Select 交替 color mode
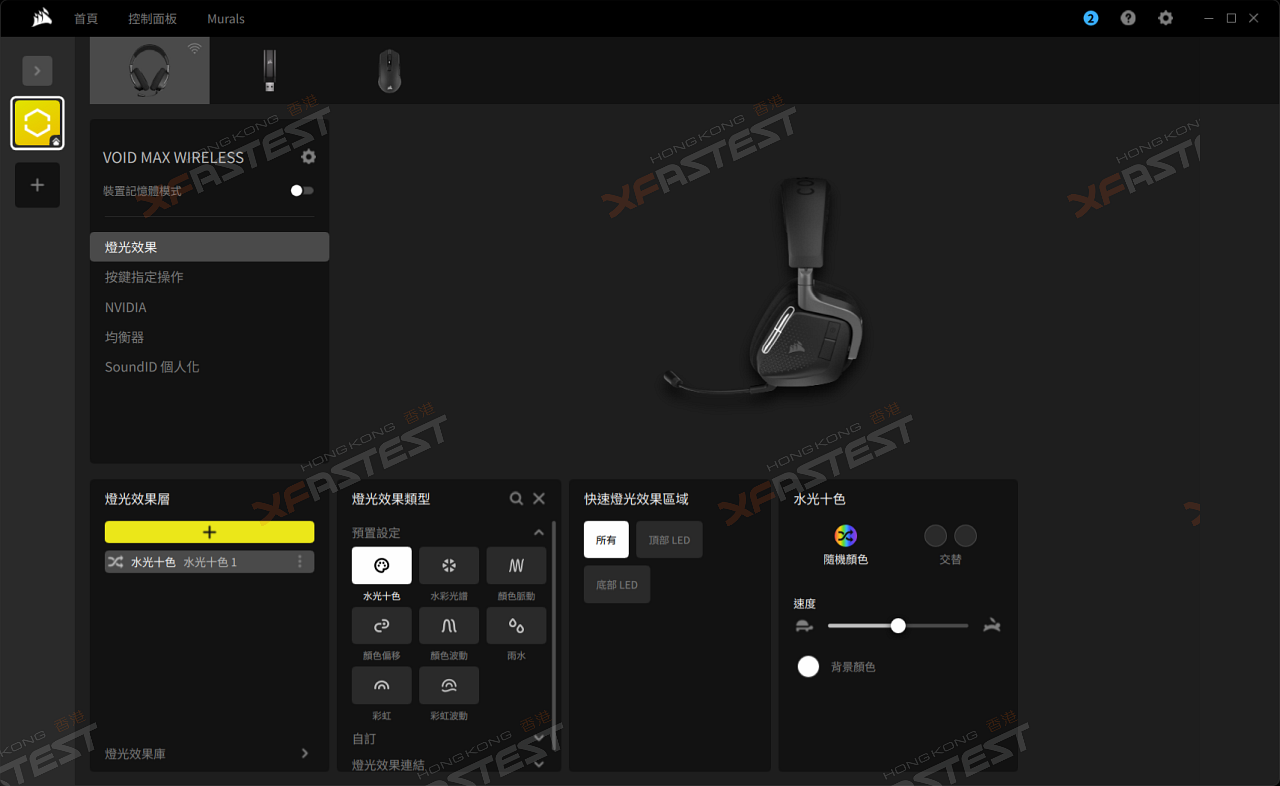The height and width of the screenshot is (786, 1280). (x=950, y=536)
